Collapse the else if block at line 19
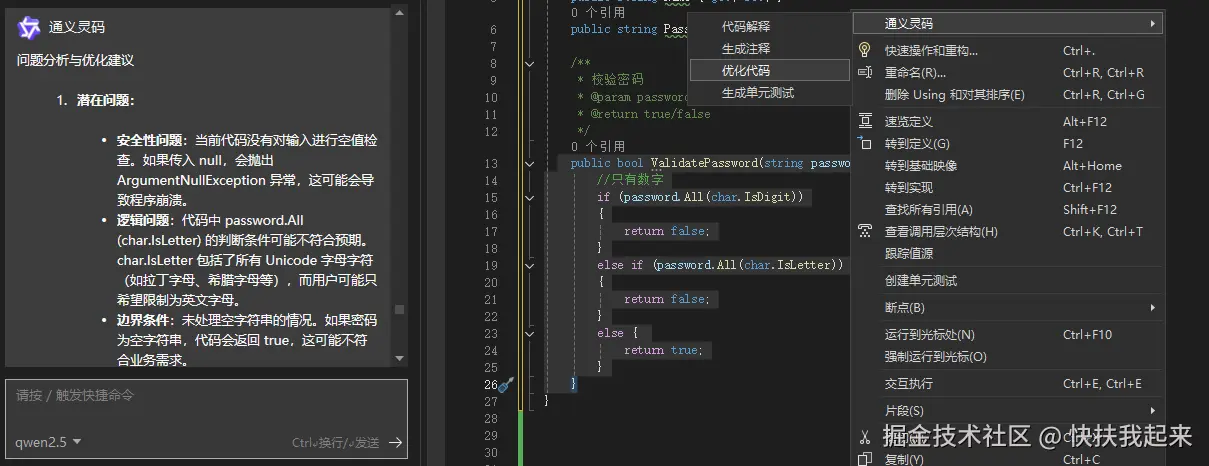Image resolution: width=1209 pixels, height=466 pixels. 530,265
